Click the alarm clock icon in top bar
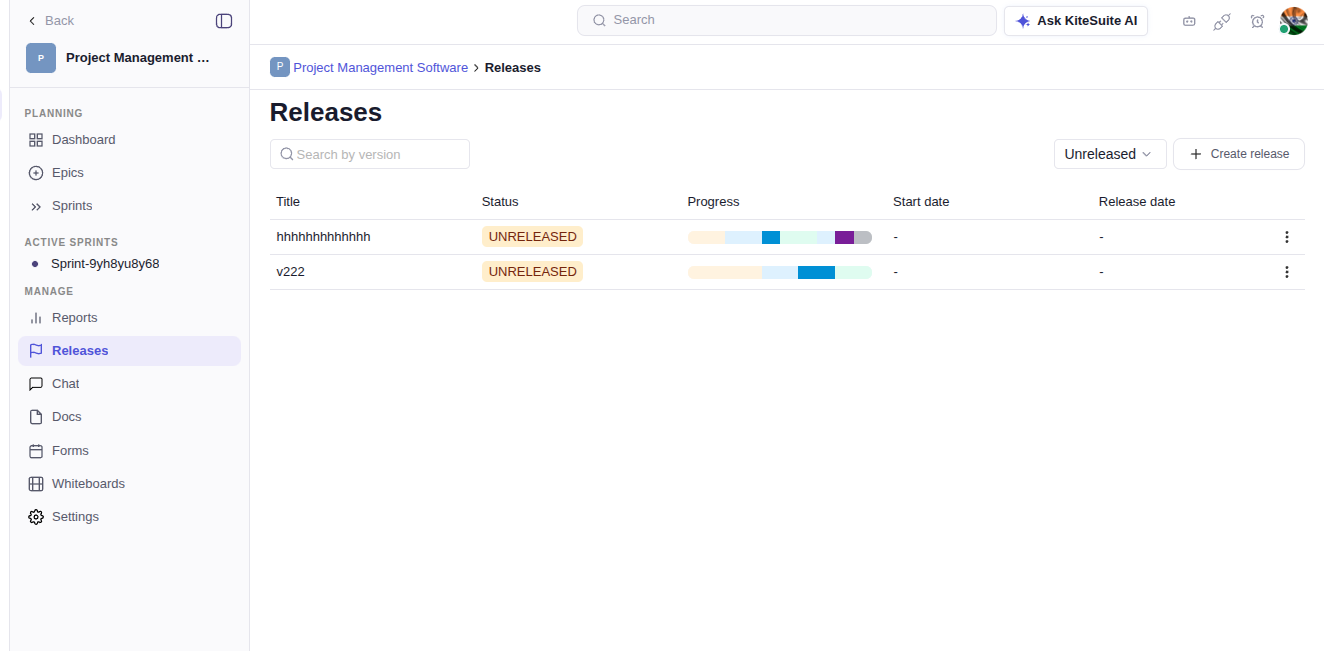The image size is (1324, 651). point(1257,21)
